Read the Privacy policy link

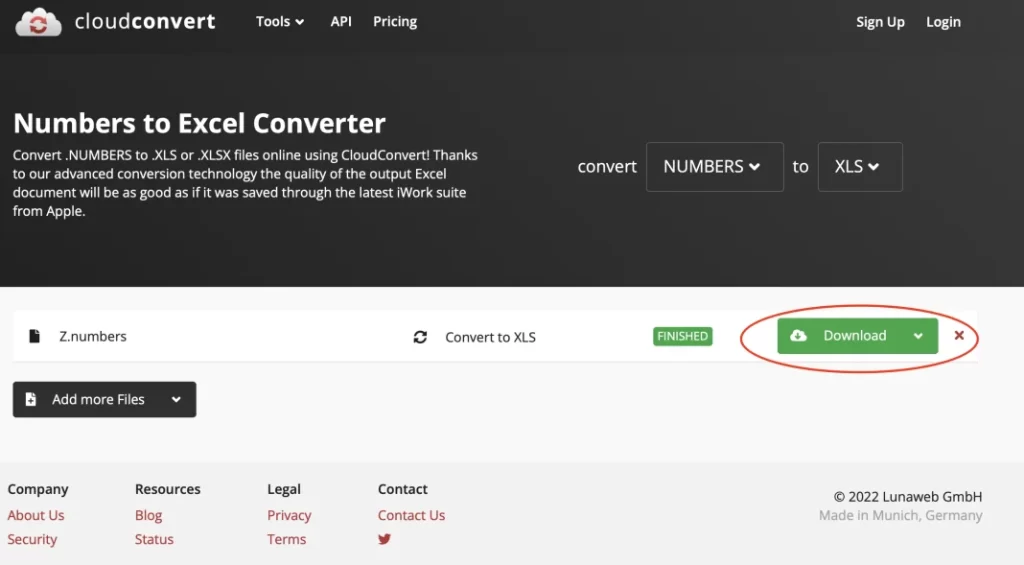289,515
